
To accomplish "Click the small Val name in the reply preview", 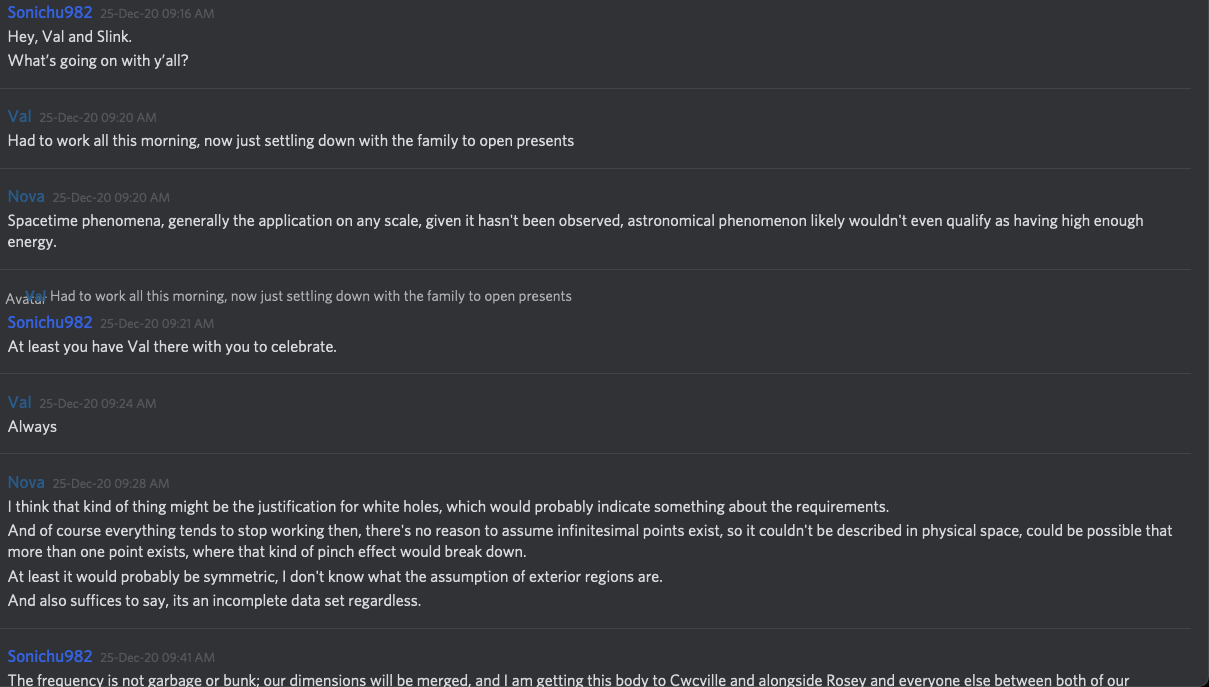I will (x=40, y=295).
